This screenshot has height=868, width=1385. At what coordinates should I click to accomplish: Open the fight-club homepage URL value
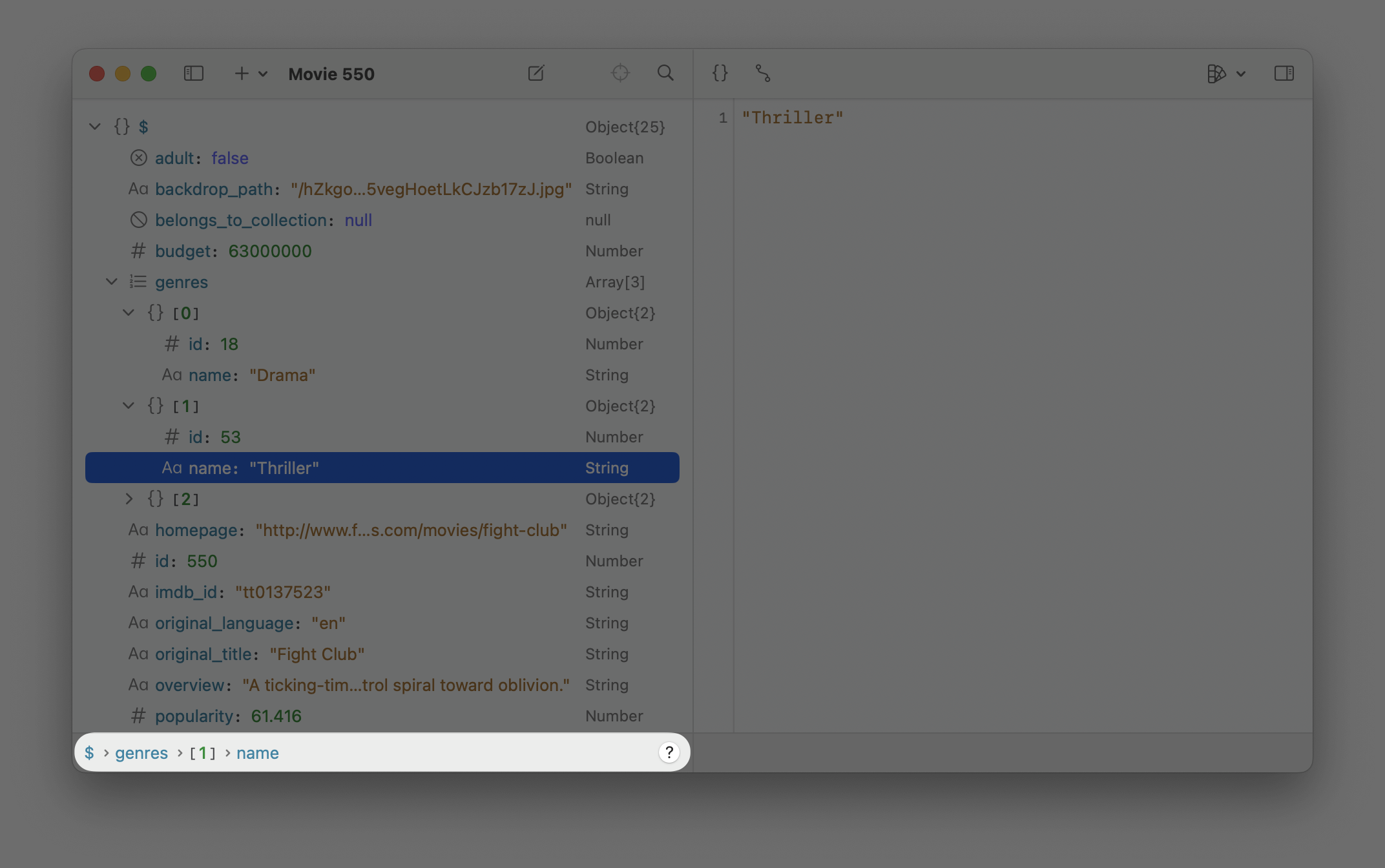click(411, 530)
